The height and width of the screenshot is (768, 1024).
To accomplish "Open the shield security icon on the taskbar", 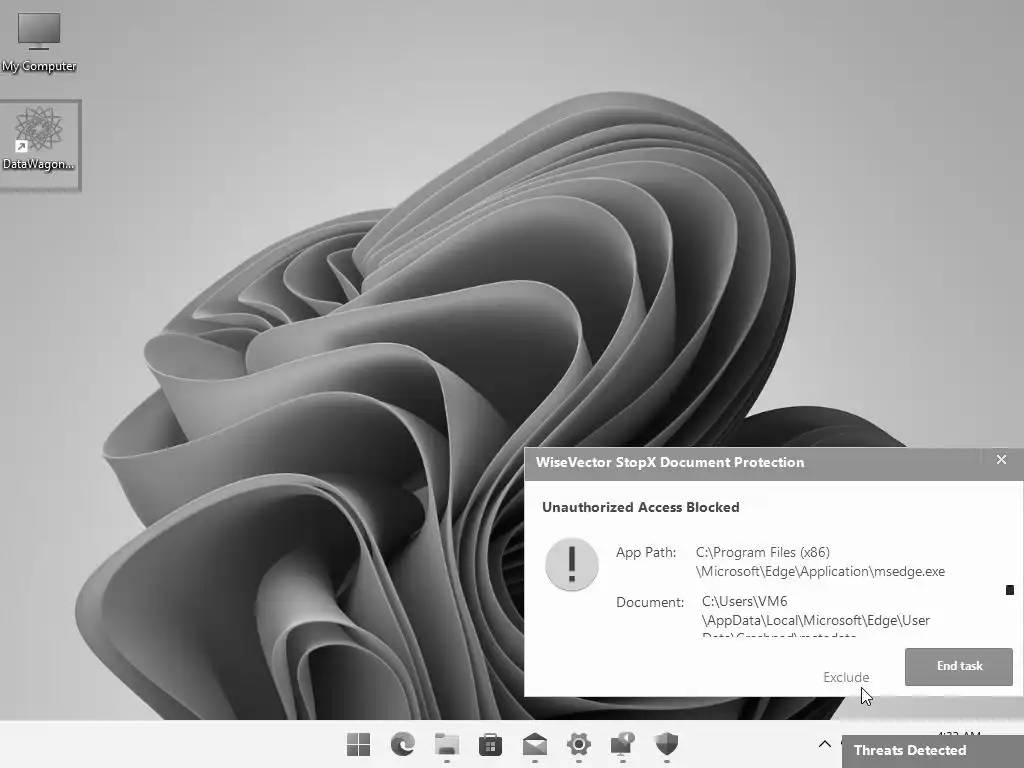I will coord(667,744).
